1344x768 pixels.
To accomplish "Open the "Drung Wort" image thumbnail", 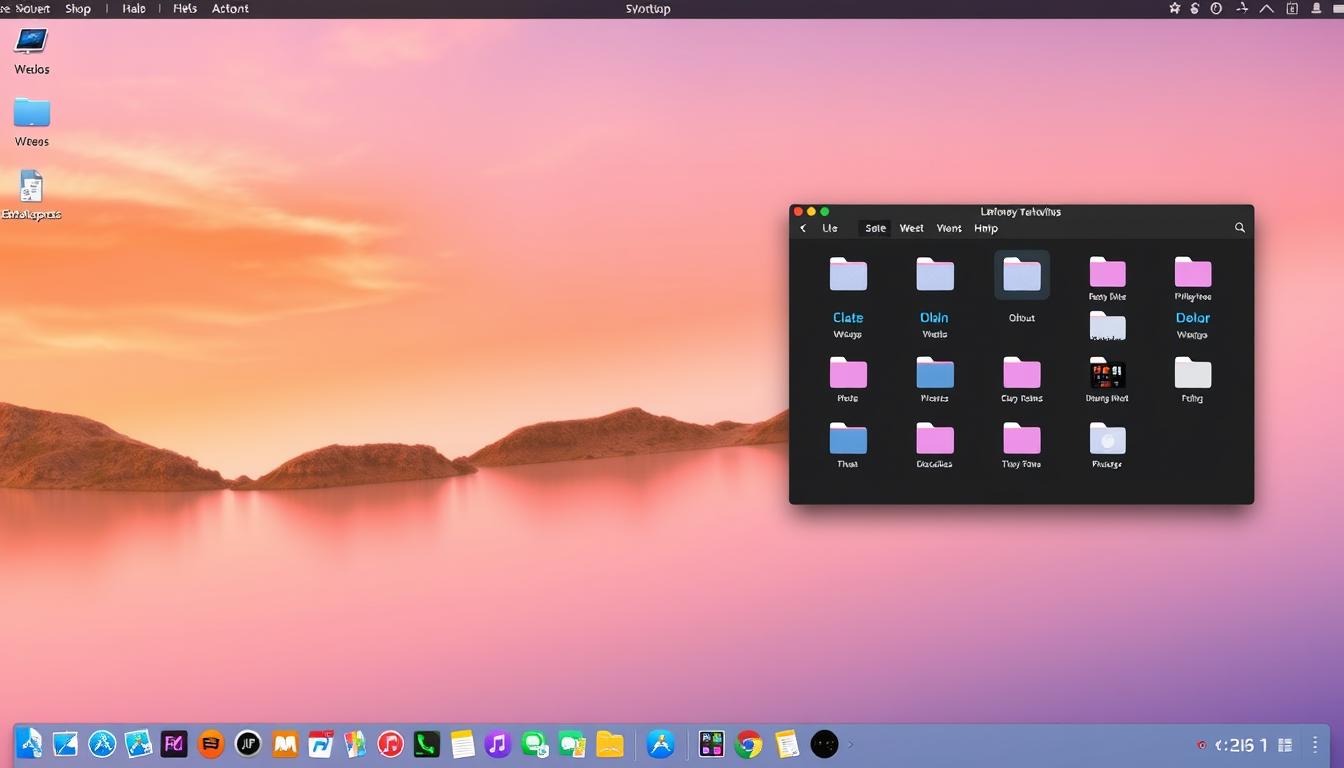I will point(1107,373).
